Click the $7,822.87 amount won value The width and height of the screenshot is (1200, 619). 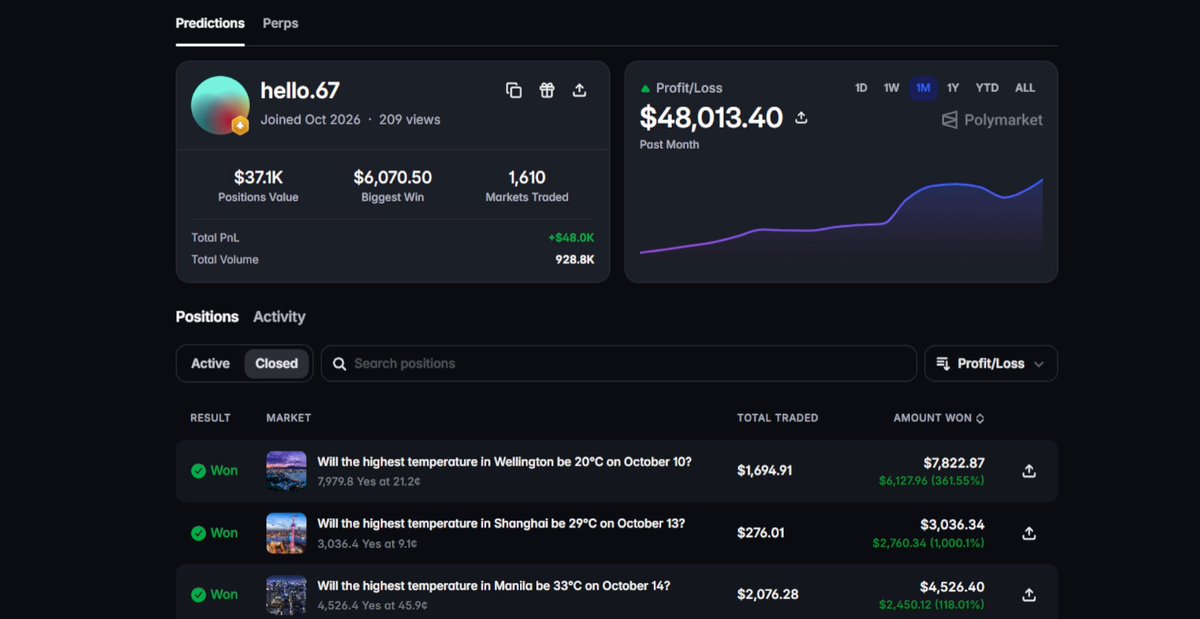coord(954,463)
